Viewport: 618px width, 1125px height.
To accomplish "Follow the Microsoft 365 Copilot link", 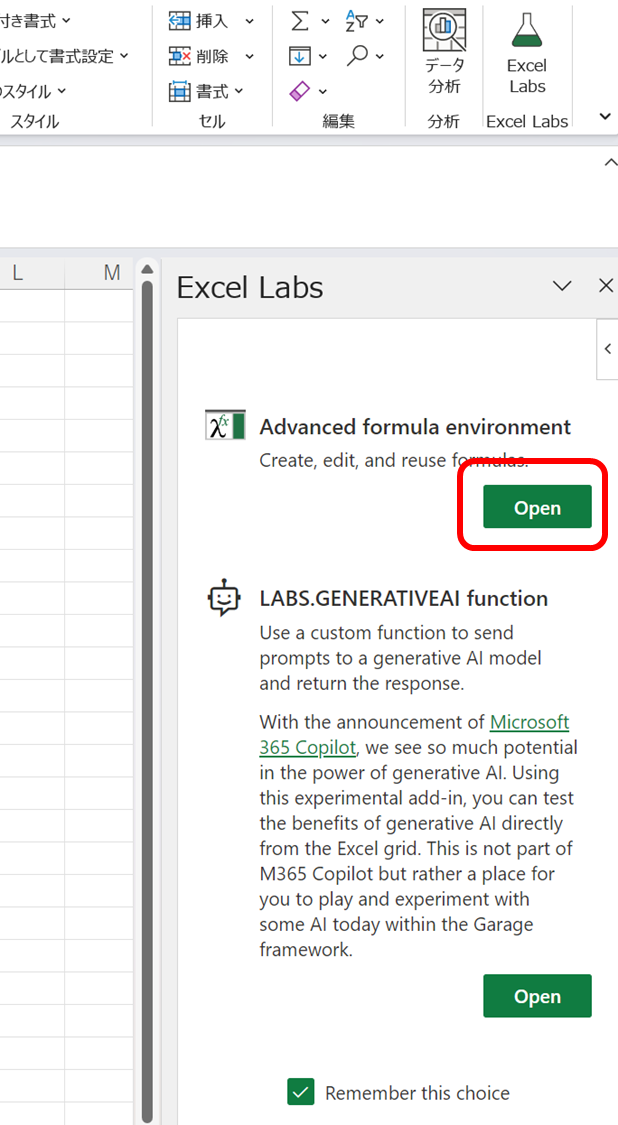I will point(414,734).
